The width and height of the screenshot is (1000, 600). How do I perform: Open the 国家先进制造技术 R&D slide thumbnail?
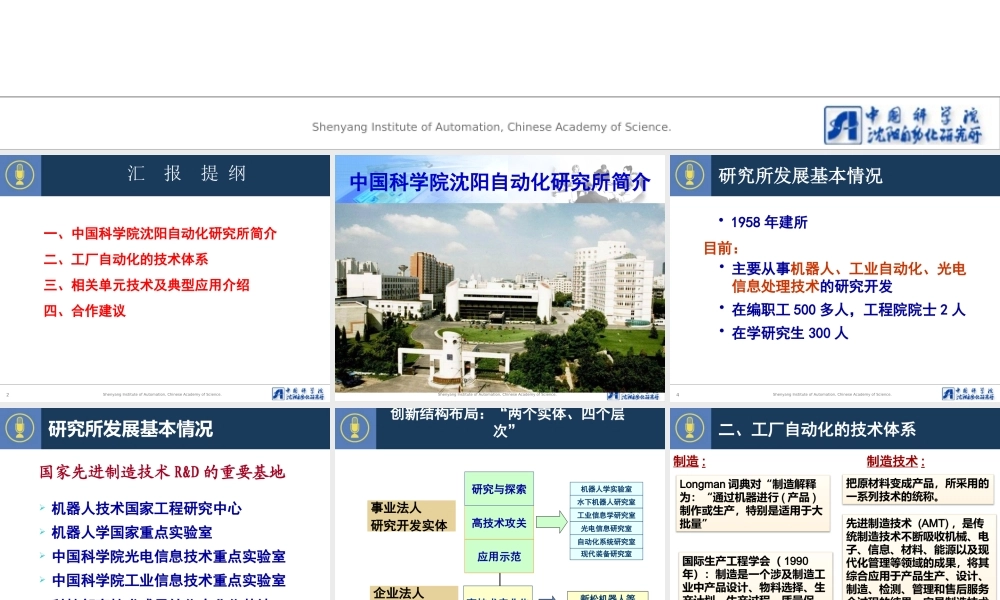[x=165, y=504]
